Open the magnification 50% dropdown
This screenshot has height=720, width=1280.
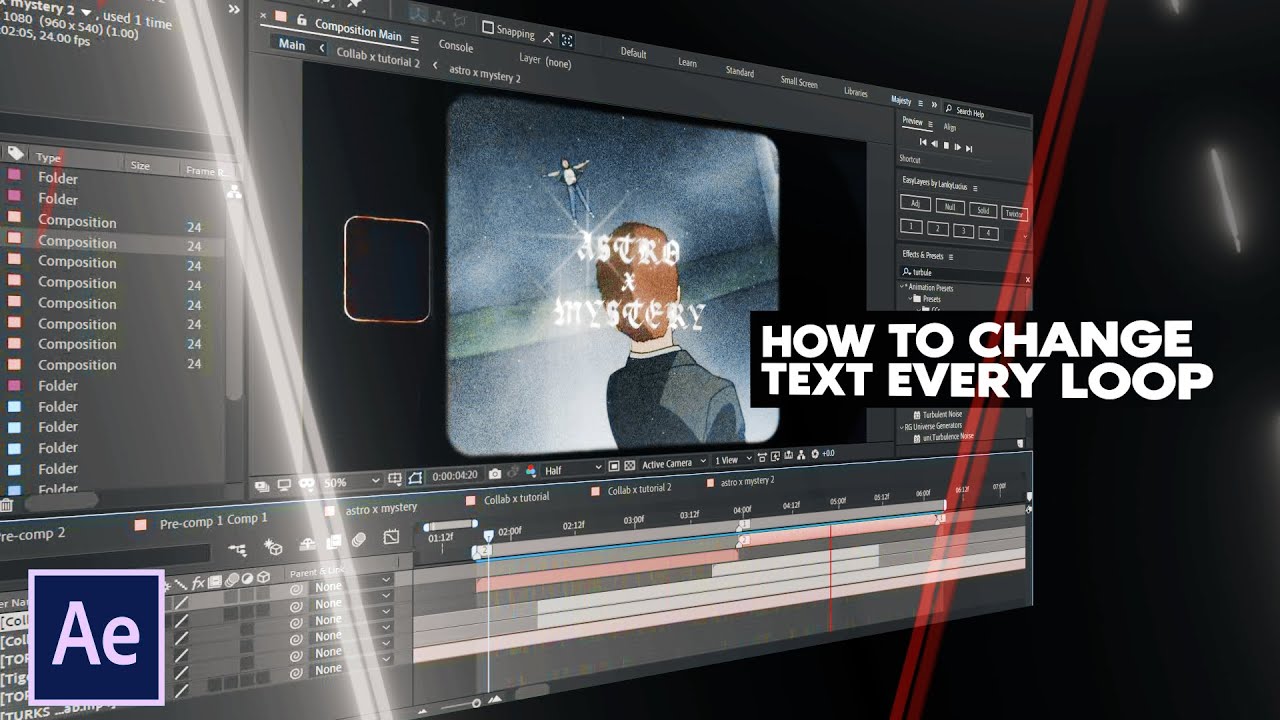[x=351, y=482]
